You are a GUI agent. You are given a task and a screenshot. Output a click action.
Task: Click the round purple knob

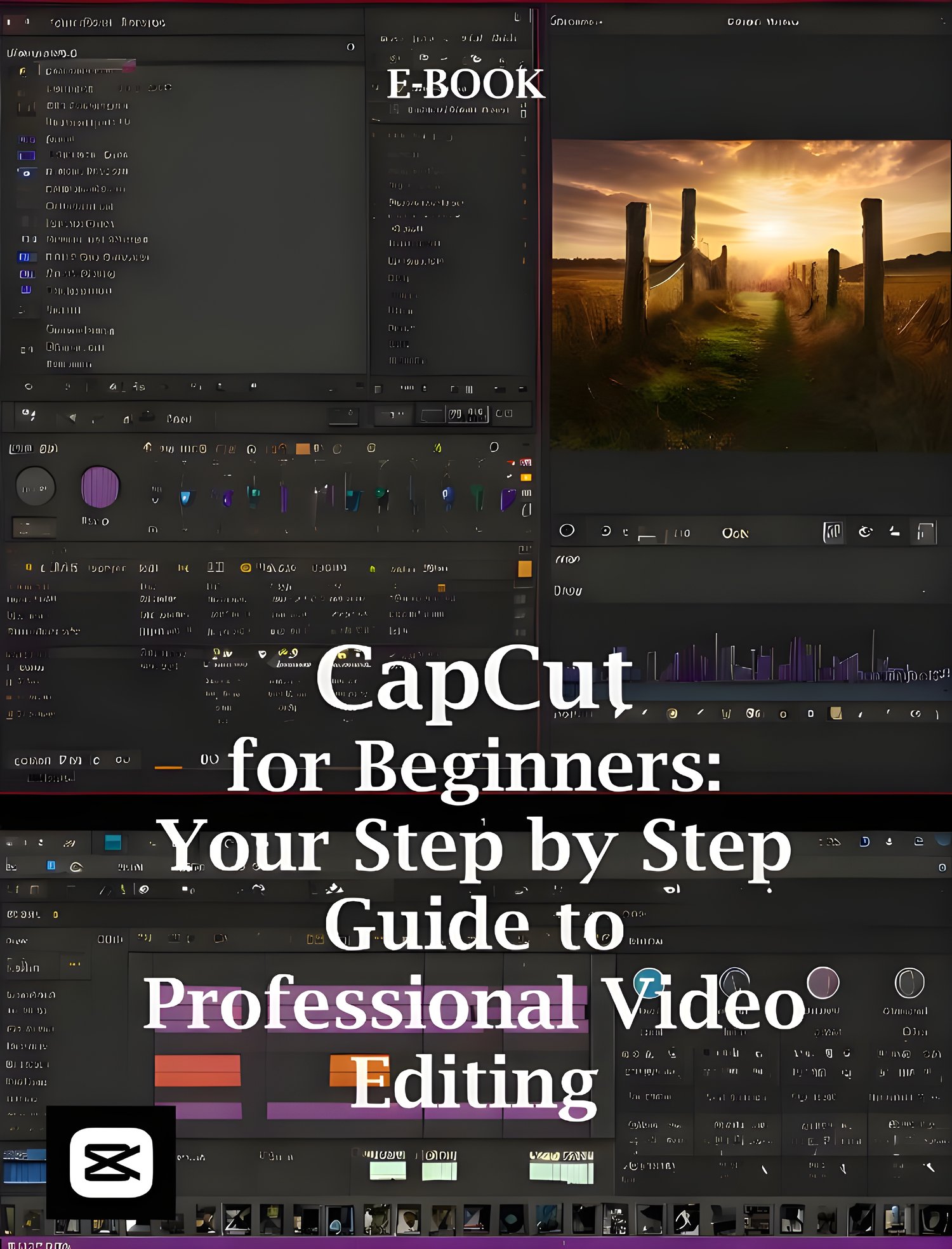[x=100, y=487]
